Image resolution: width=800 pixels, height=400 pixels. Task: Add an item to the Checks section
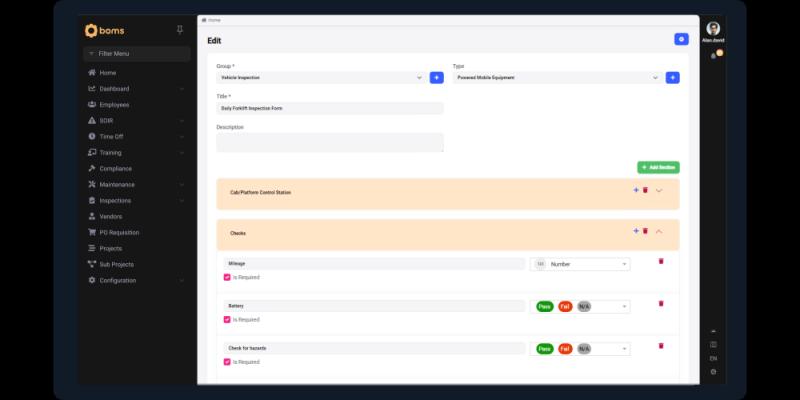point(635,231)
